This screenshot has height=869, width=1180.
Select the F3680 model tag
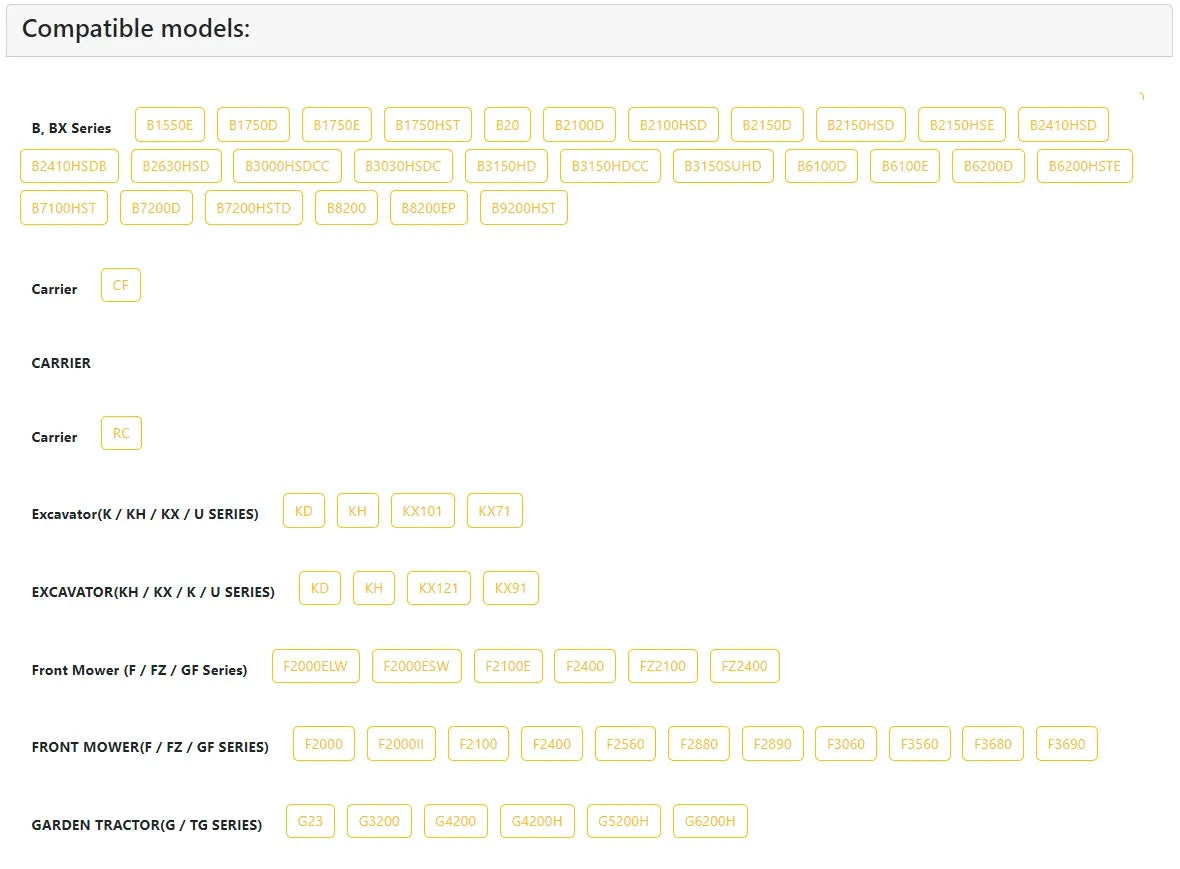[x=993, y=744]
